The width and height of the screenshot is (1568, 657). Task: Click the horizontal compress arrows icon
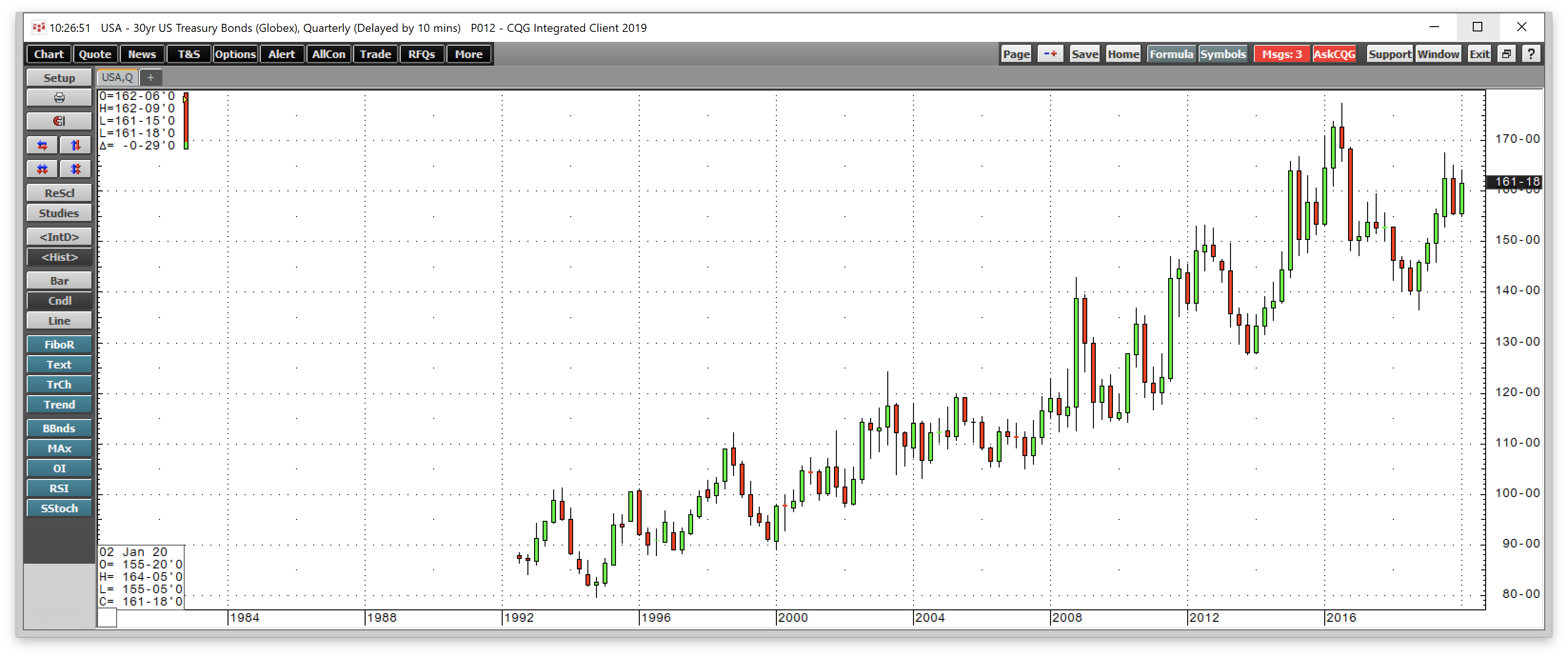[x=43, y=169]
